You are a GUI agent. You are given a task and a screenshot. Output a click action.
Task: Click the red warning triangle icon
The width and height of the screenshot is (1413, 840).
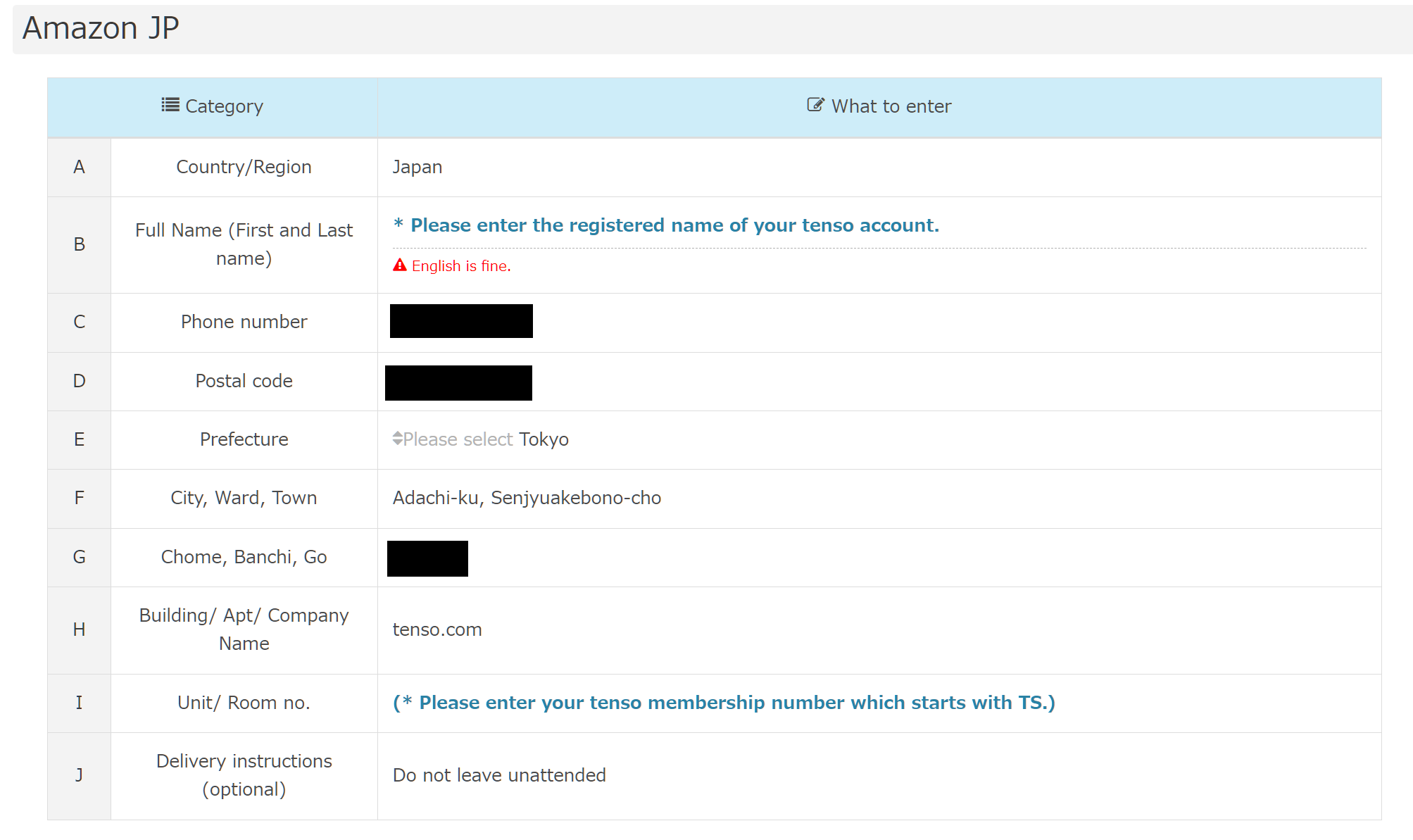coord(400,265)
